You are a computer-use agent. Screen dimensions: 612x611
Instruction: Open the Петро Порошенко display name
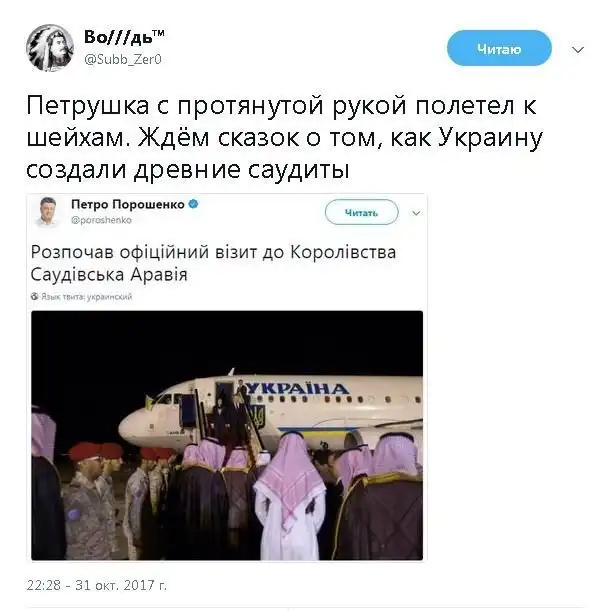(x=128, y=204)
